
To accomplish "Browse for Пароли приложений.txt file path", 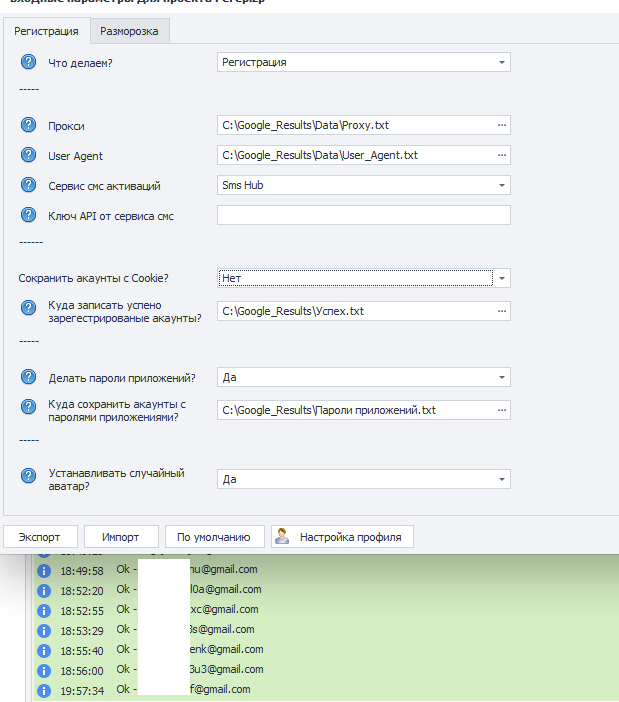I will point(502,410).
